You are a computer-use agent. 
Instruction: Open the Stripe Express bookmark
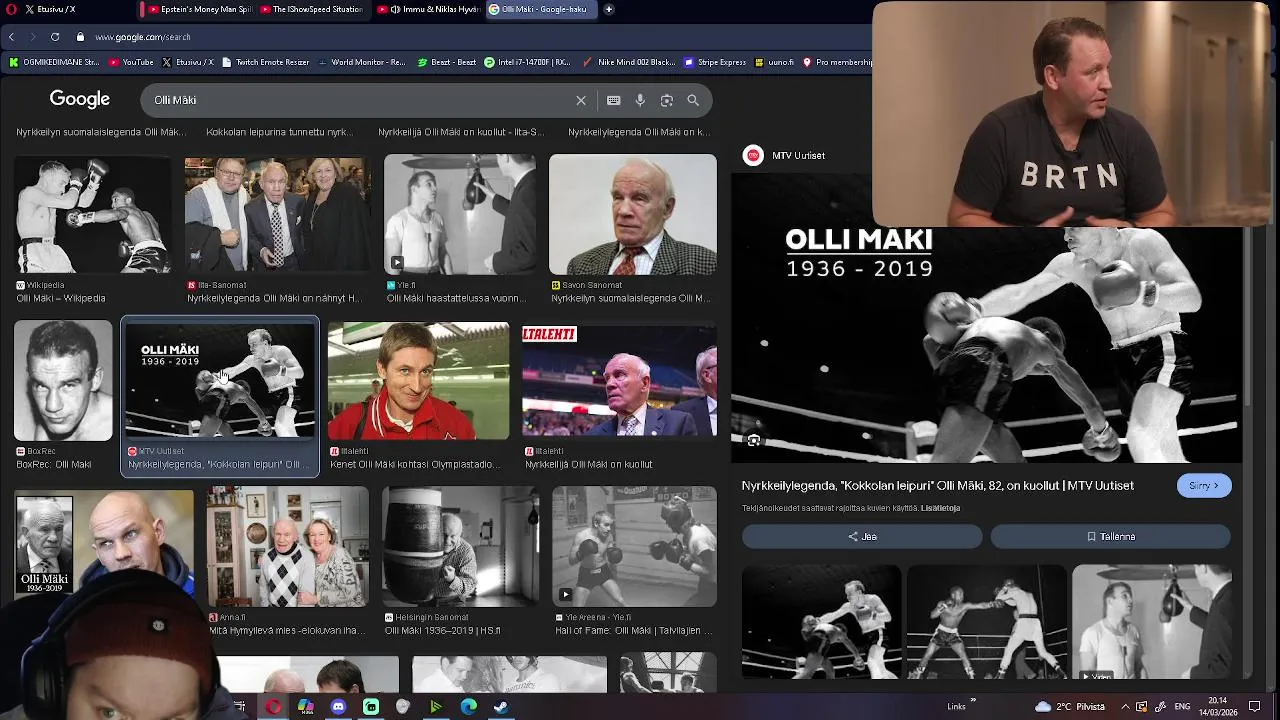coord(715,62)
